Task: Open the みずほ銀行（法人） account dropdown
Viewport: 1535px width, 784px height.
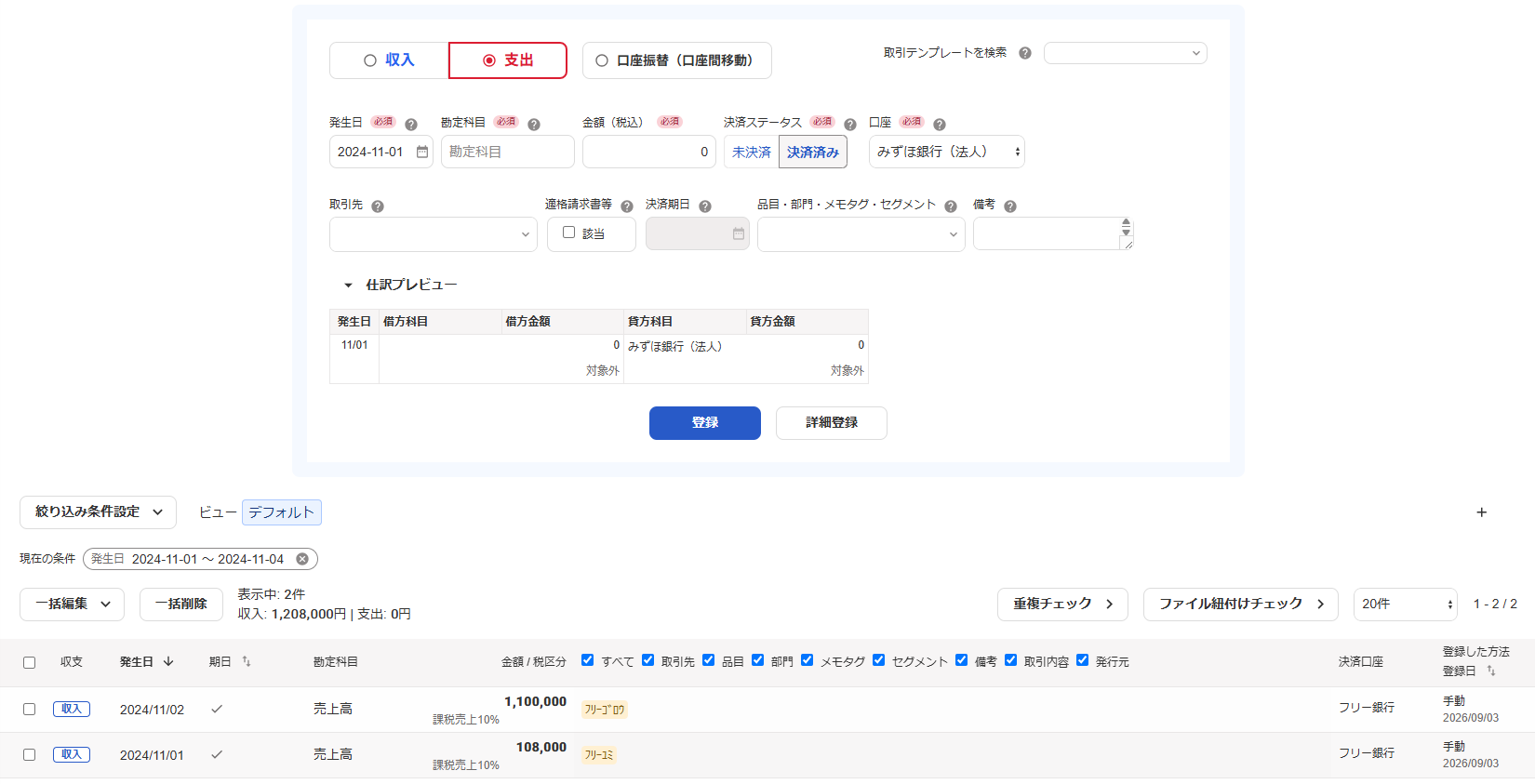Action: coord(947,152)
